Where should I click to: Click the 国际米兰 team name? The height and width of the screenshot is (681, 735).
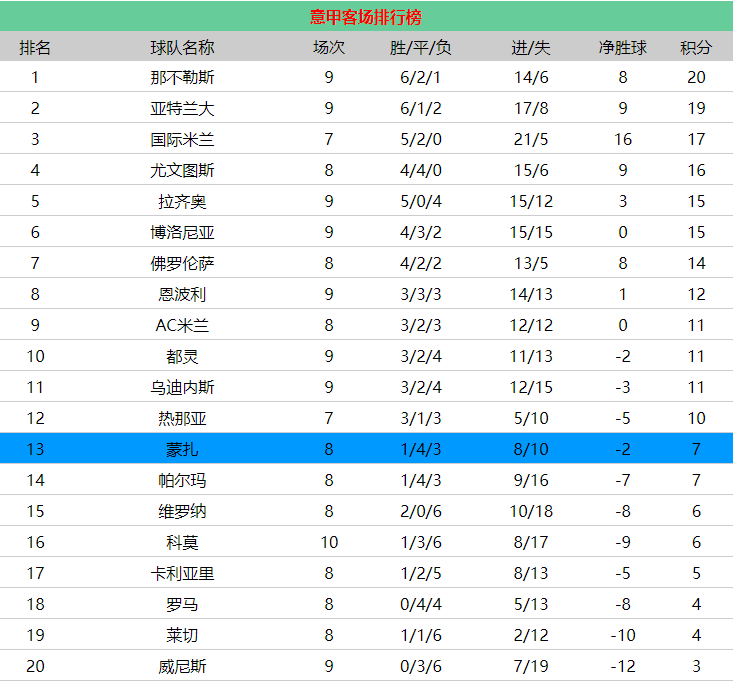coord(182,140)
